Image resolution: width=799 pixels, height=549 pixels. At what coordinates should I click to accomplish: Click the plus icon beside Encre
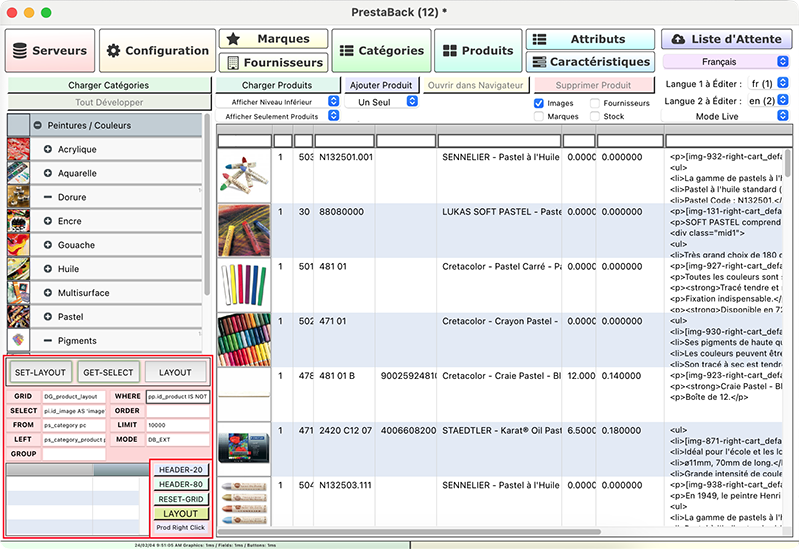[48, 221]
